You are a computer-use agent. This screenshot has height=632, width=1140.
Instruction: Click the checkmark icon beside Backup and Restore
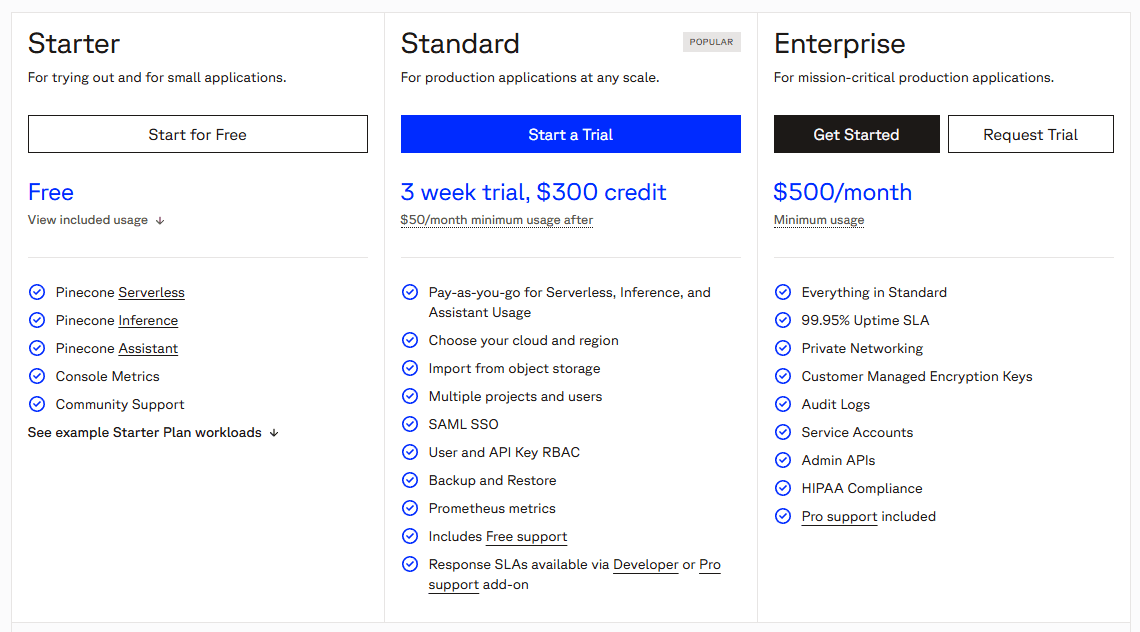pyautogui.click(x=410, y=480)
